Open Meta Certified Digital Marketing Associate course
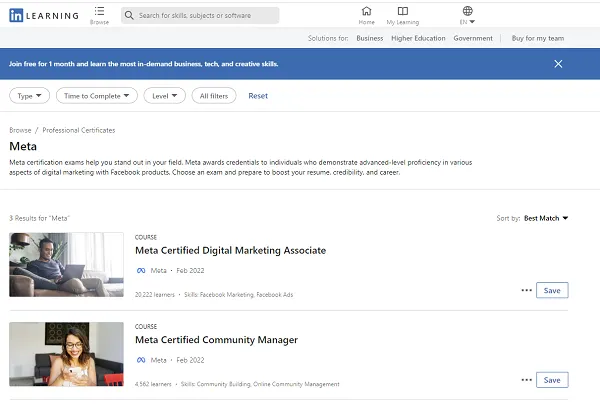This screenshot has height=404, width=600. coord(230,251)
